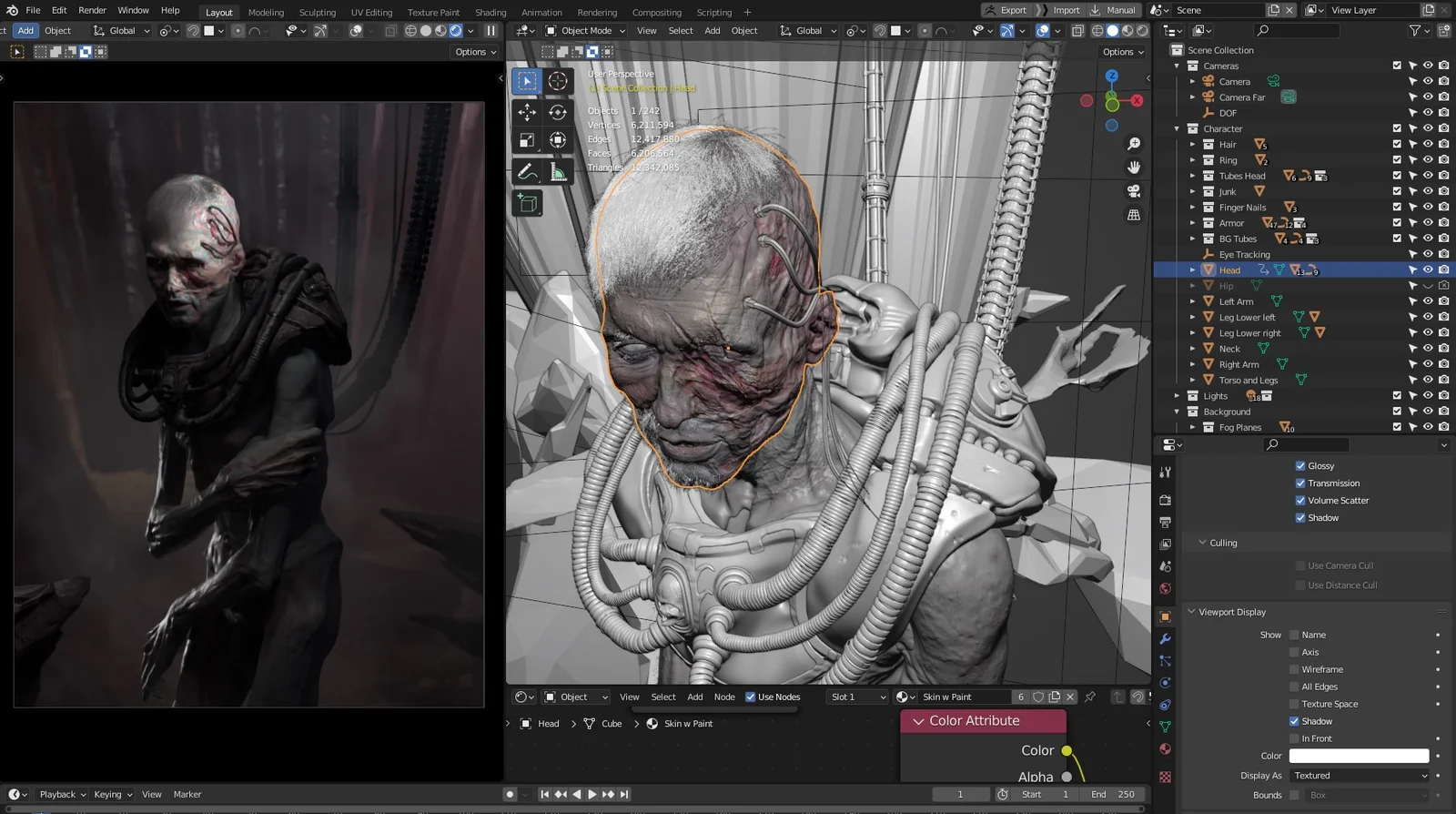
Task: Open the viewport Options button
Action: click(1123, 52)
